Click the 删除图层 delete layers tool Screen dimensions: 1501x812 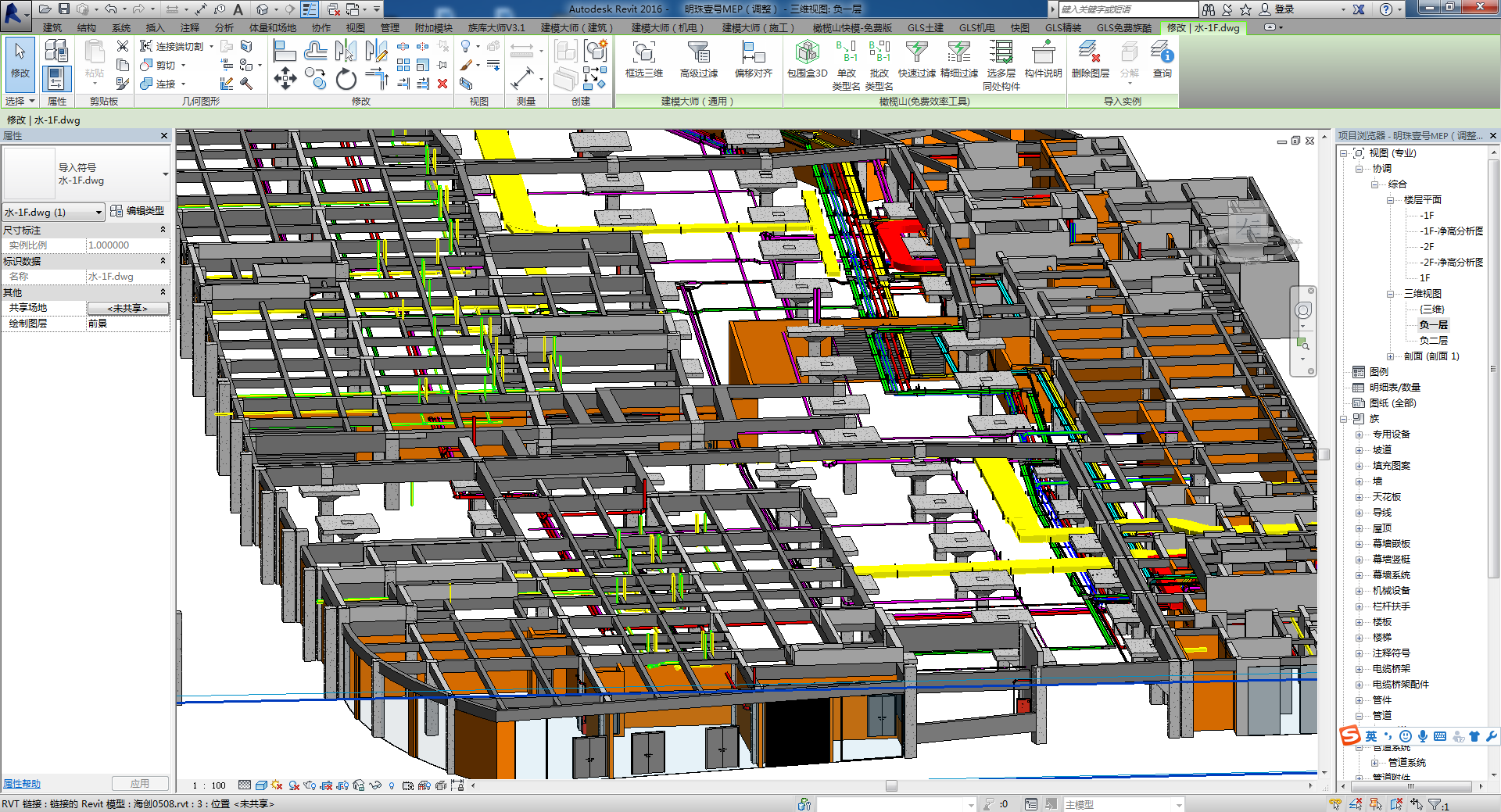point(1090,59)
